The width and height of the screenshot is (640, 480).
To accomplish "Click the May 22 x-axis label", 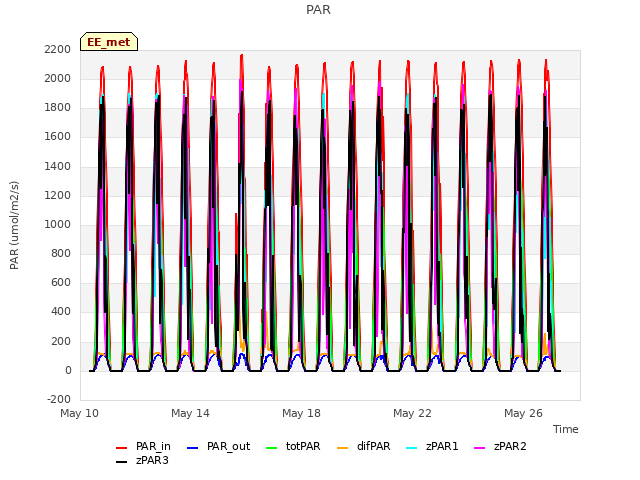I will 413,413.
